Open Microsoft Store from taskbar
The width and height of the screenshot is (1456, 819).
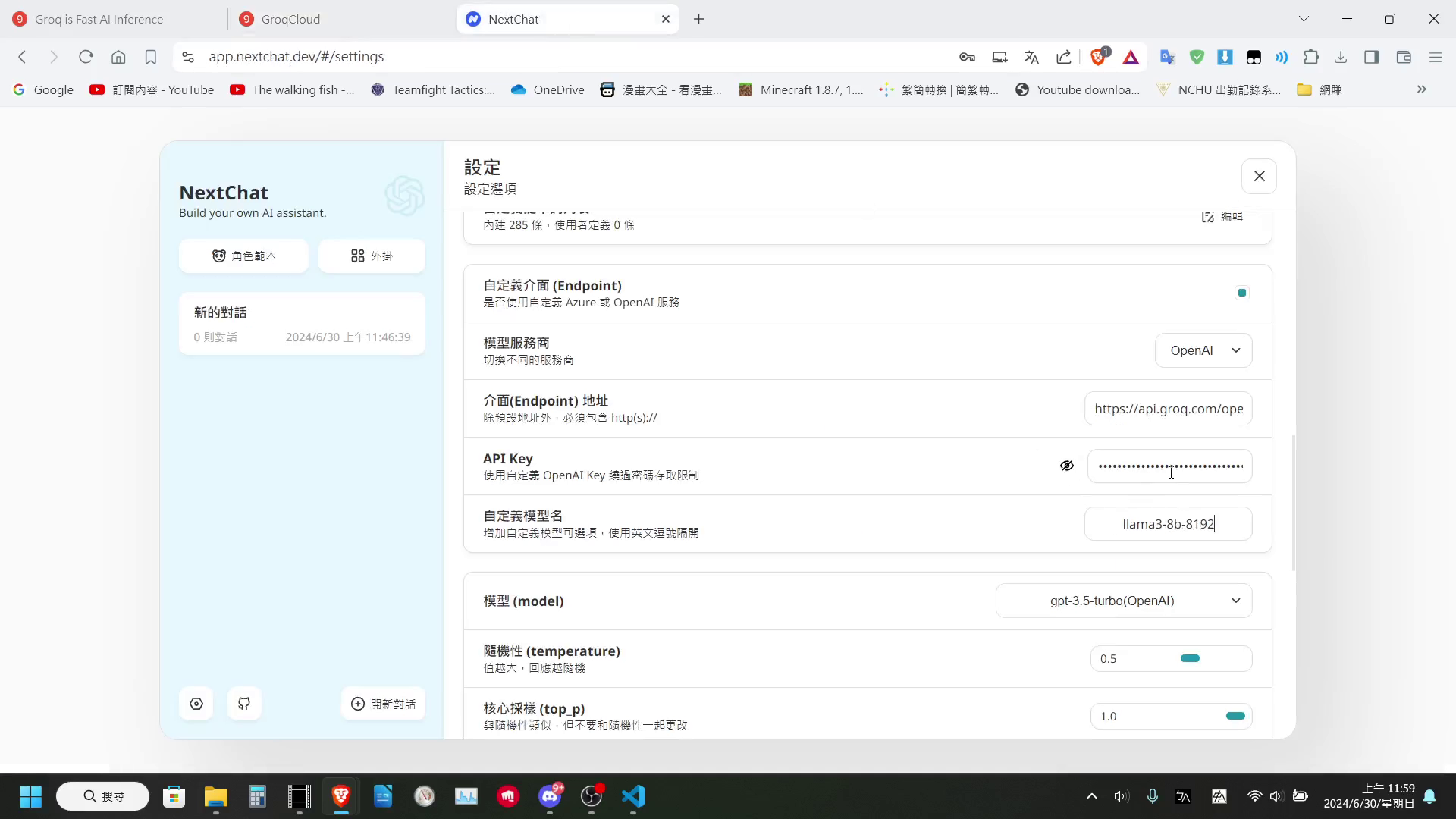[x=174, y=796]
